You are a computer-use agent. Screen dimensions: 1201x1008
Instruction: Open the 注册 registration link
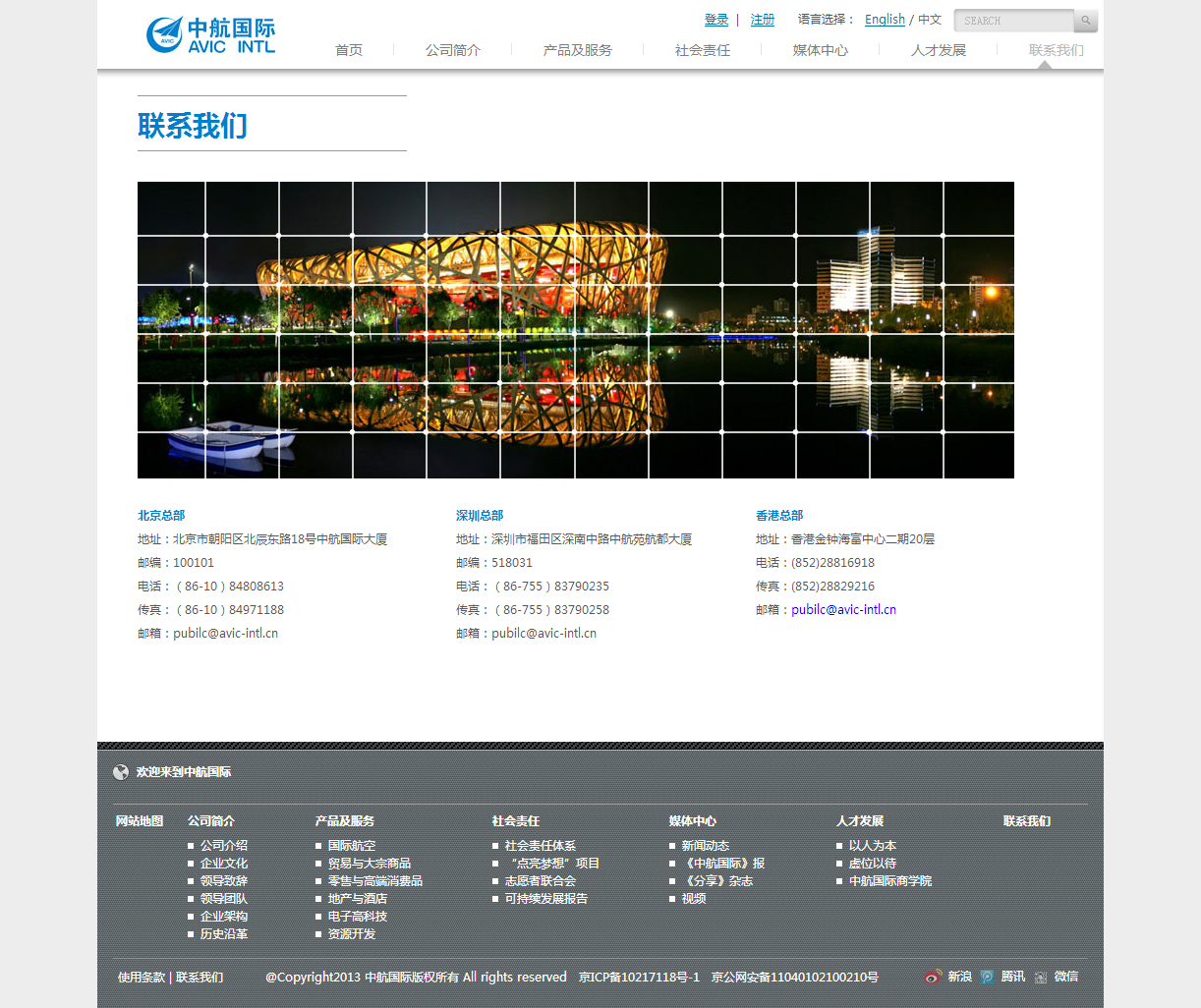tap(763, 19)
